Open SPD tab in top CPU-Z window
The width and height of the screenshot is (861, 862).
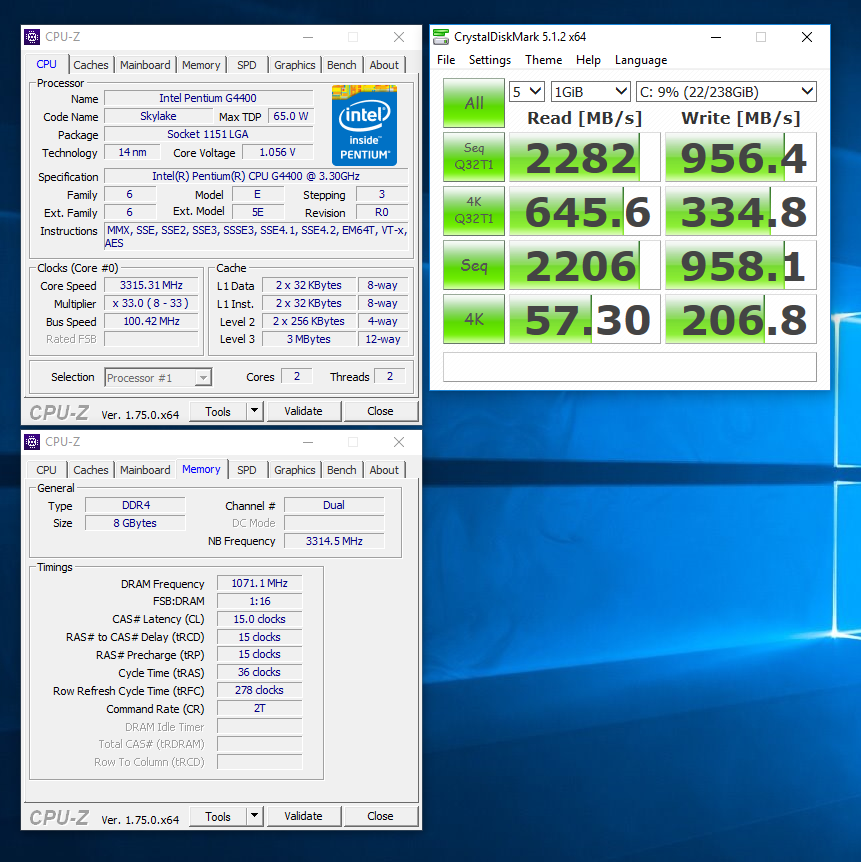click(246, 65)
